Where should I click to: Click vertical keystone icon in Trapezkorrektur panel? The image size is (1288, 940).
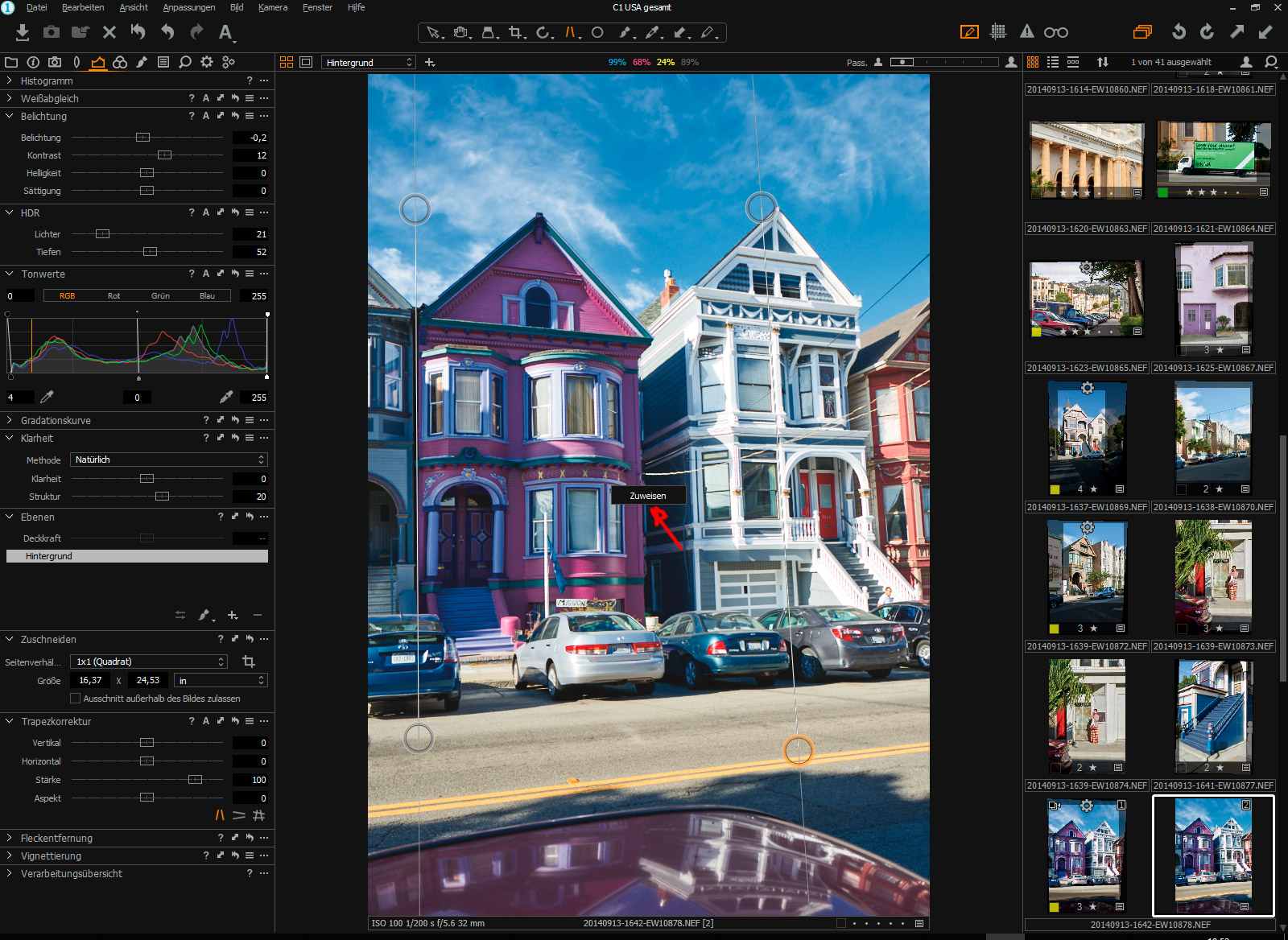220,815
